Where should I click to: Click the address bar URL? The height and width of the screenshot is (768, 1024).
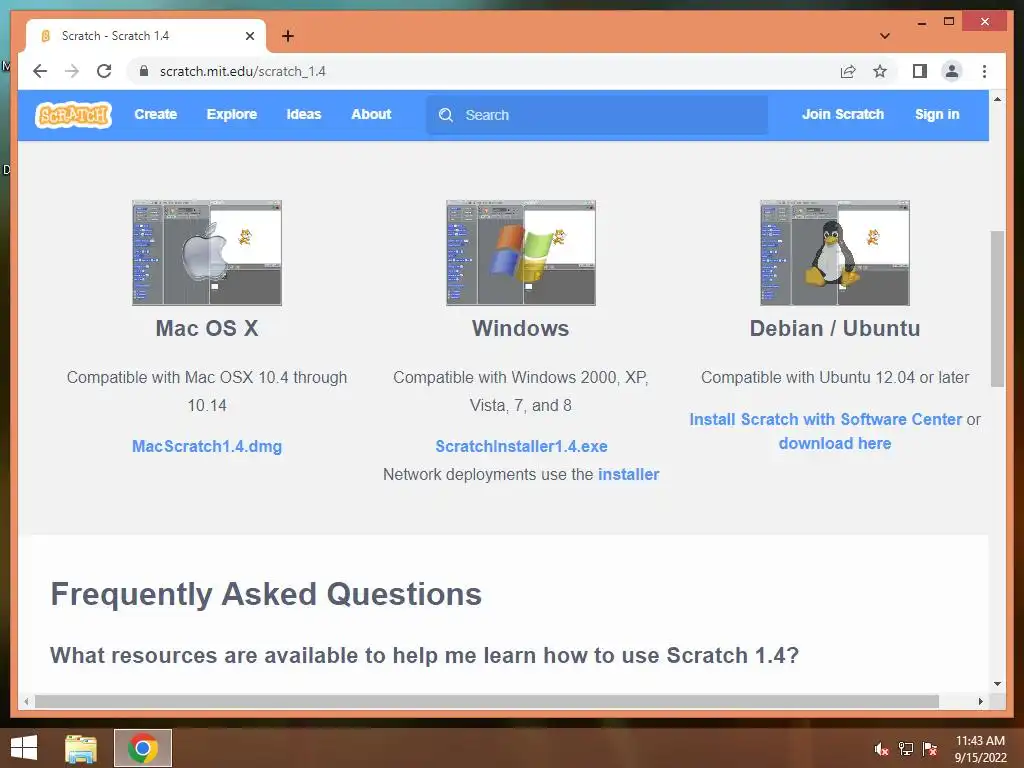click(242, 71)
